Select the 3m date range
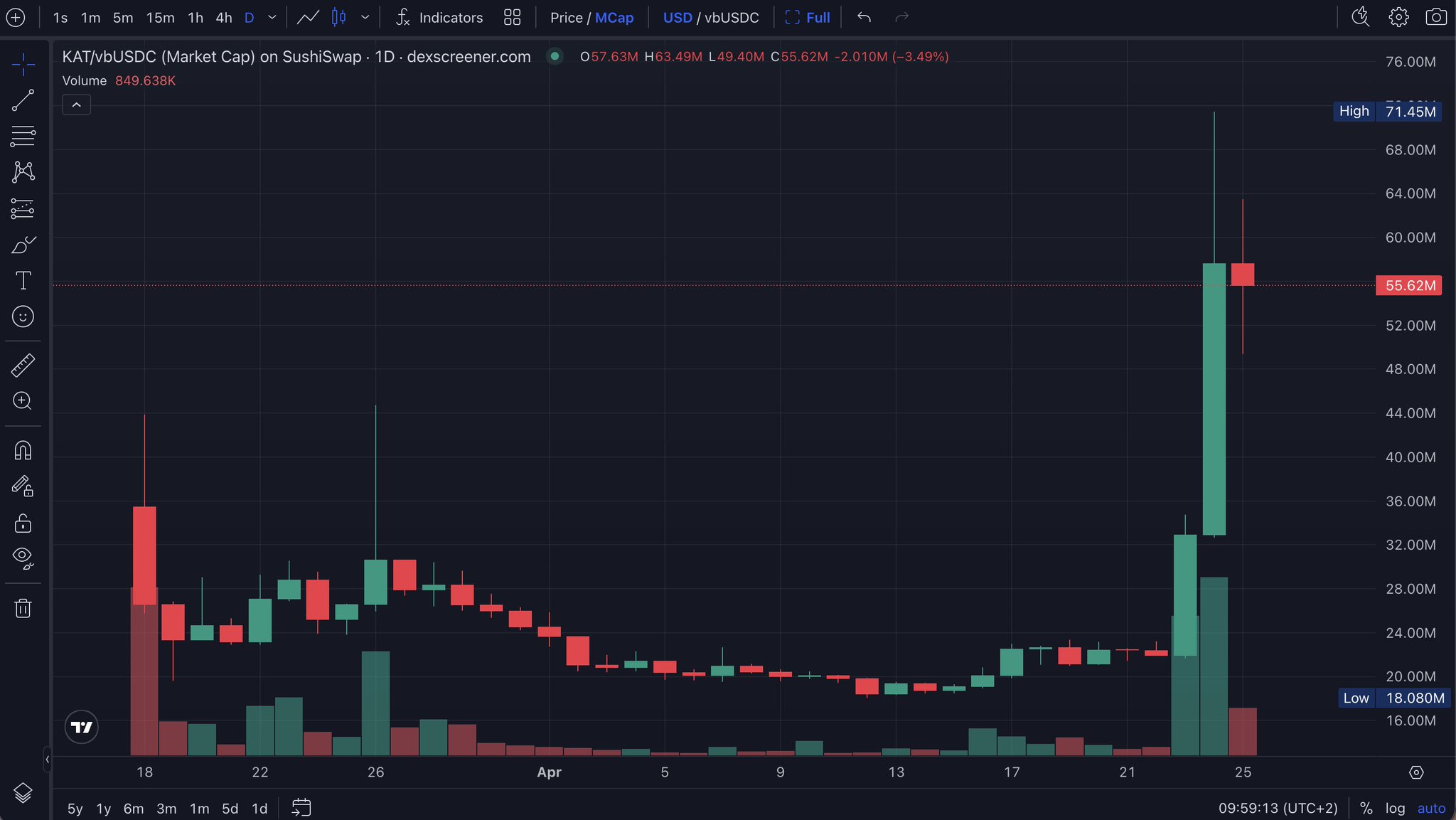This screenshot has width=1456, height=820. point(166,809)
